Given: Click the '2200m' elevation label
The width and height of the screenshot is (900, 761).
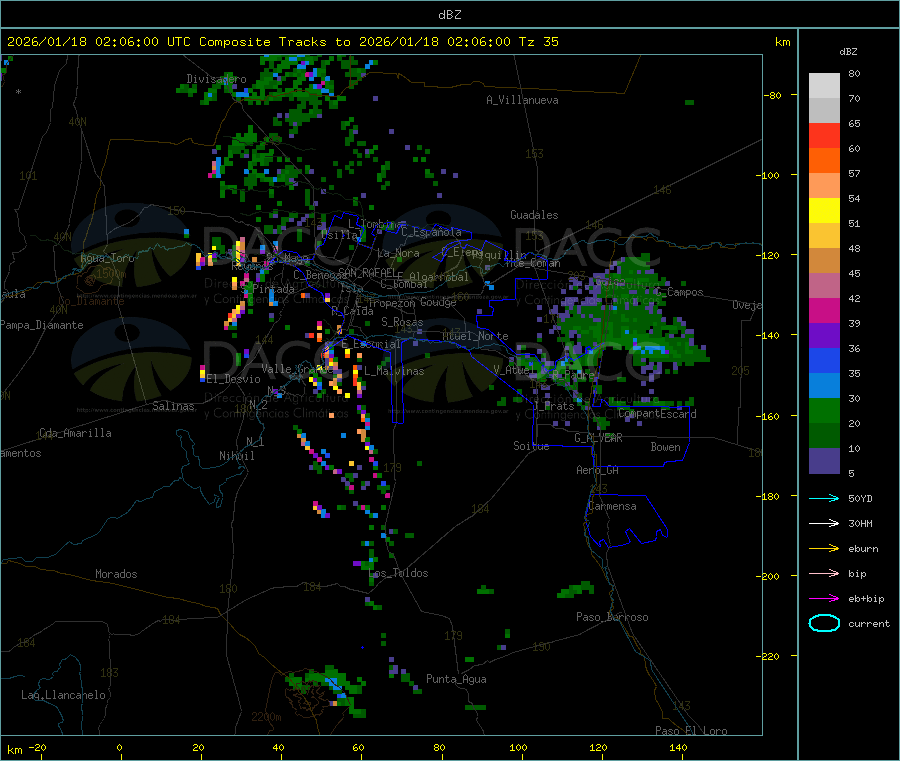Looking at the screenshot, I should pyautogui.click(x=266, y=717).
